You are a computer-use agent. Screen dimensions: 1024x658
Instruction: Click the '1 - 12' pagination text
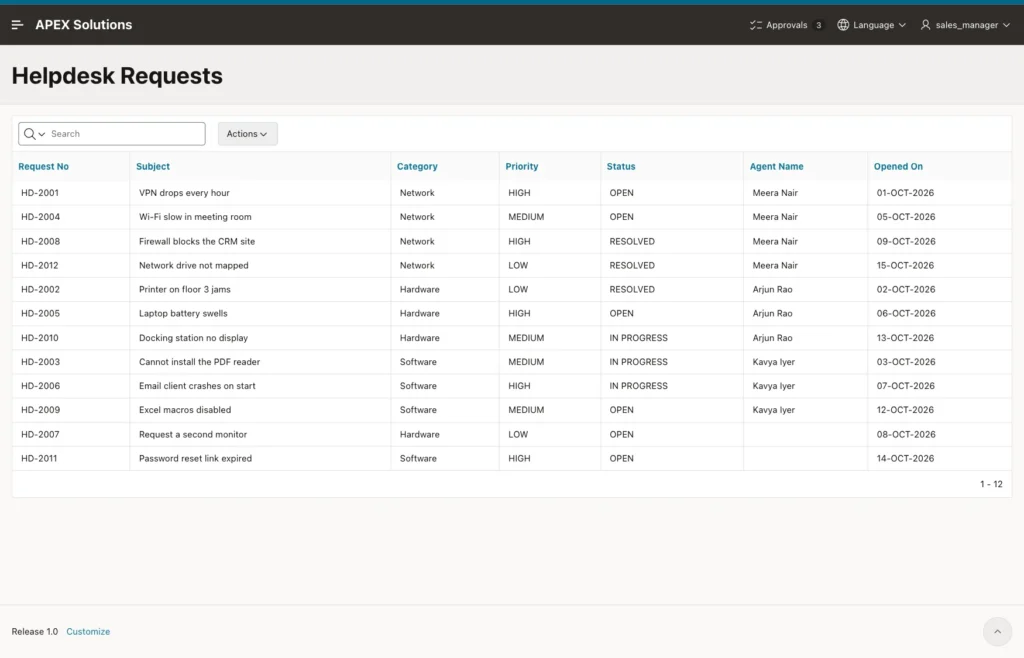991,484
